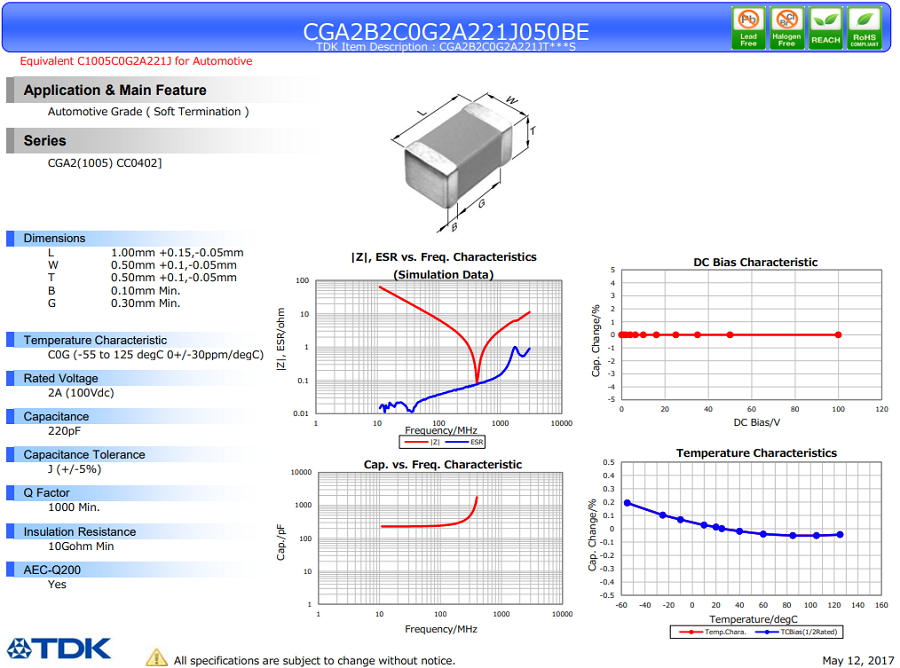Viewport: 900px width, 668px height.
Task: Click the G dimension 0.30mm Min.
Action: click(x=145, y=303)
